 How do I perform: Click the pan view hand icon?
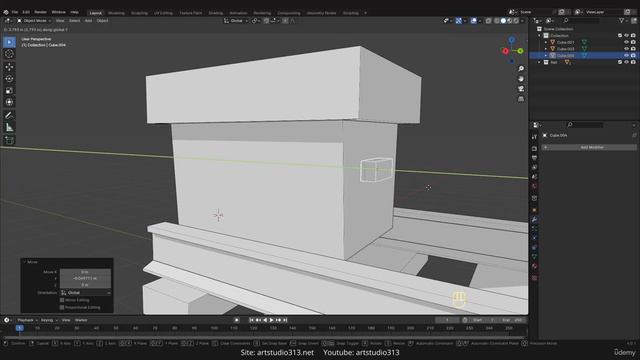pos(521,79)
